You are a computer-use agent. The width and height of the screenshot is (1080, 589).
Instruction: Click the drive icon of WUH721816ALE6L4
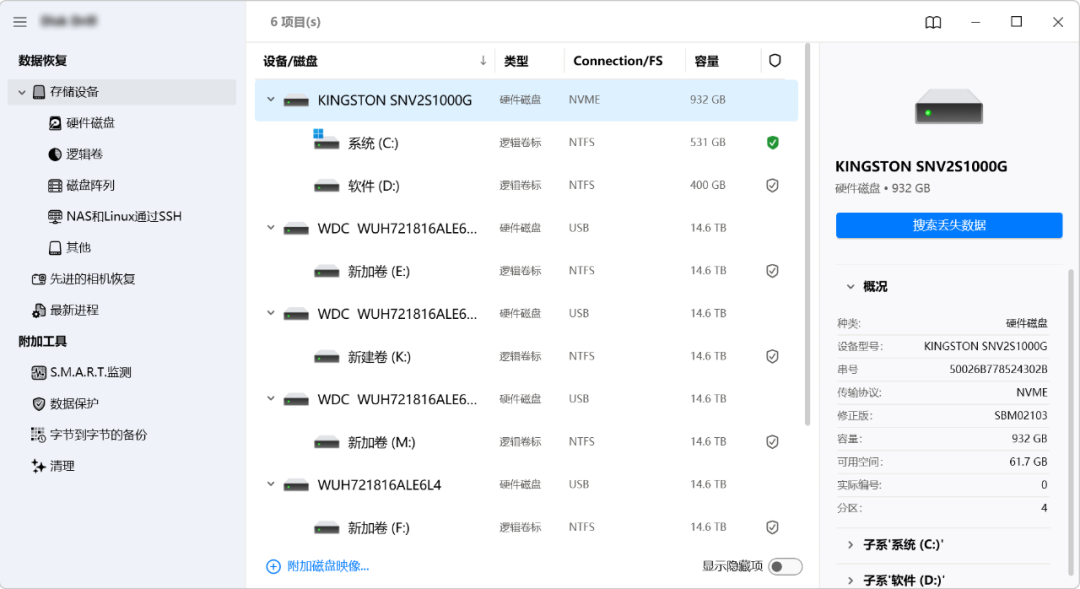[x=296, y=486]
